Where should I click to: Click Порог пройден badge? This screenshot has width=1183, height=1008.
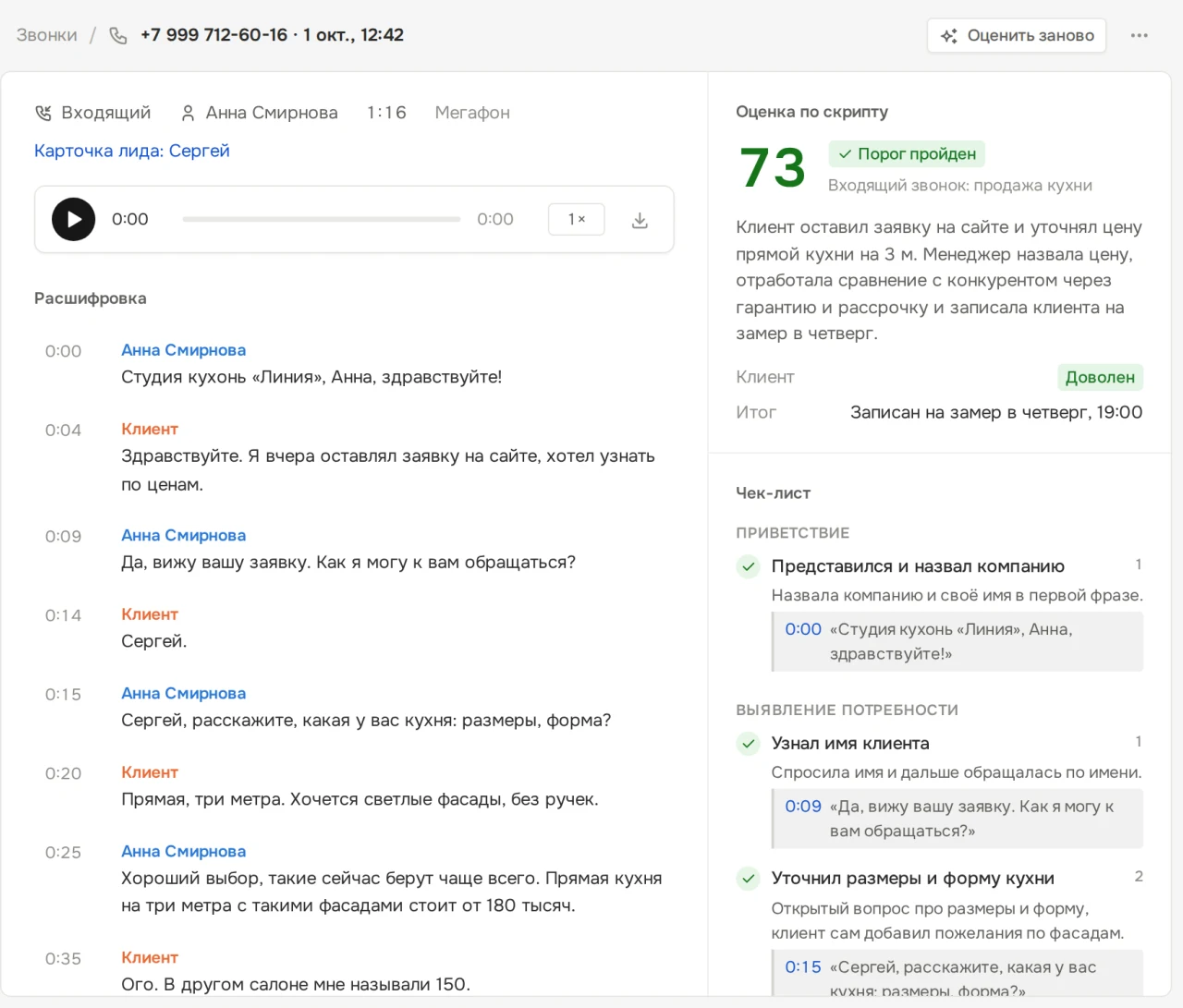pyautogui.click(x=907, y=153)
